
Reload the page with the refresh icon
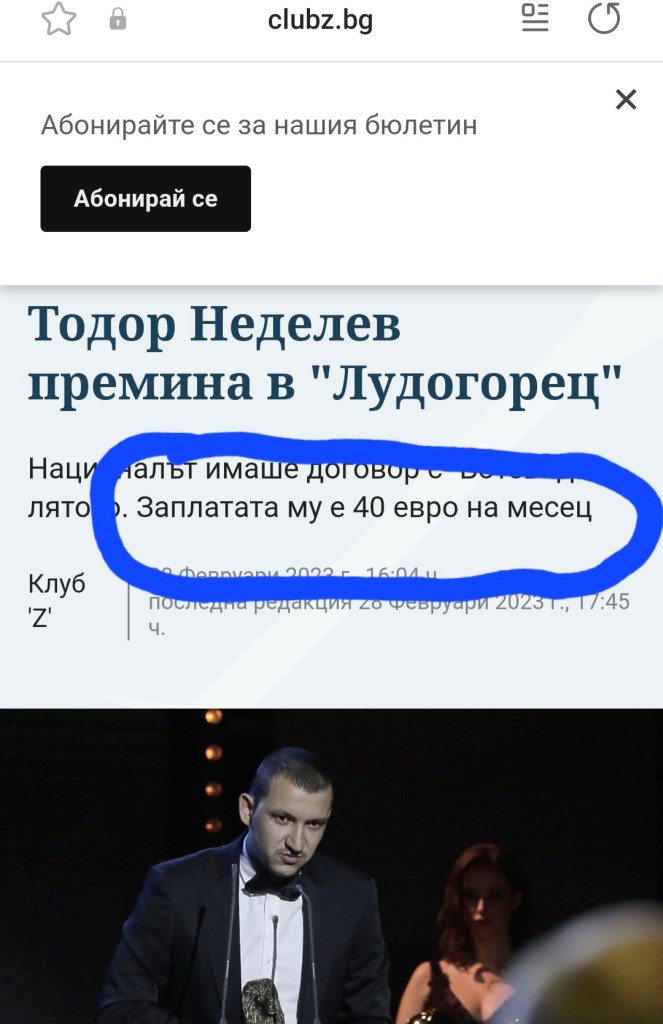pyautogui.click(x=604, y=18)
